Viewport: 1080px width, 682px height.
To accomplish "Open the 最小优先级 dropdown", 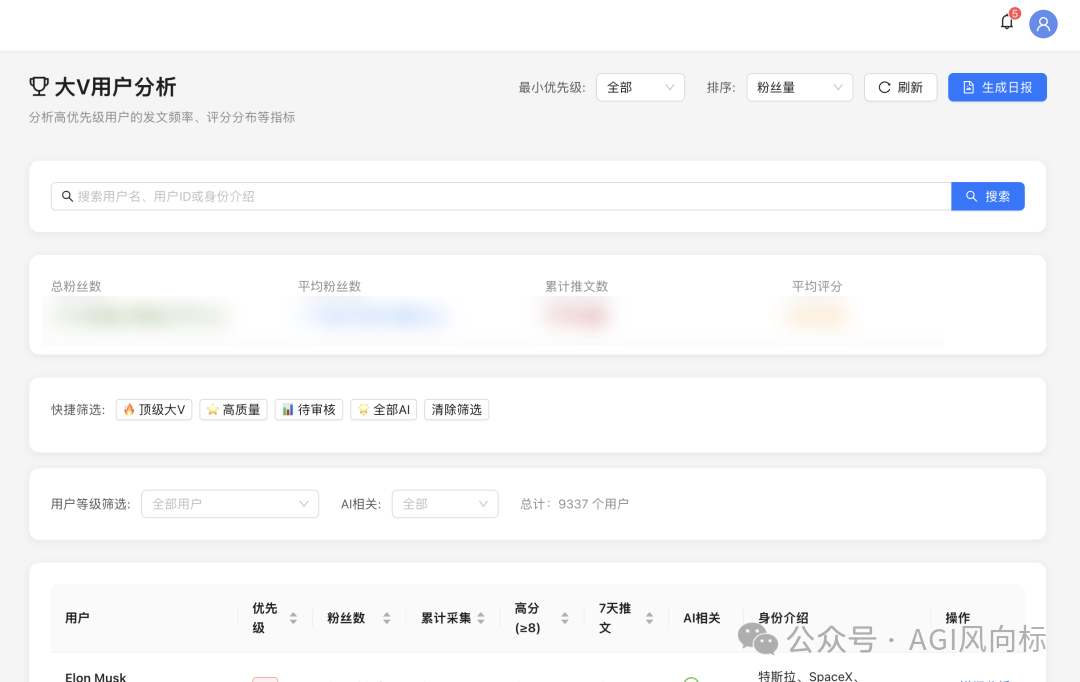I will (640, 87).
